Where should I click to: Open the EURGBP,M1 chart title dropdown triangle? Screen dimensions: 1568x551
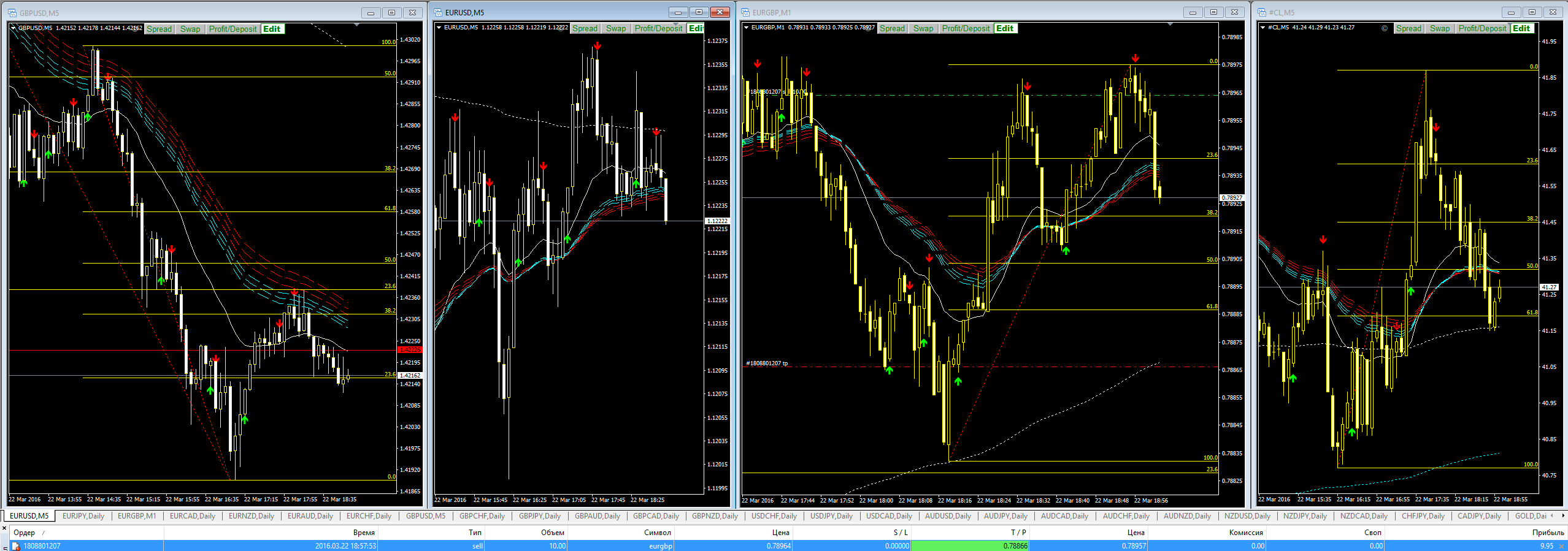click(746, 27)
